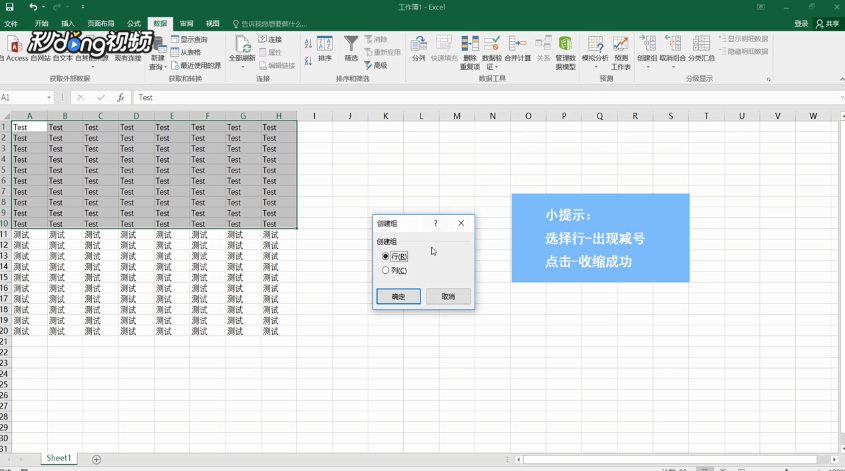Open the Undo history dropdown arrow

(x=44, y=7)
